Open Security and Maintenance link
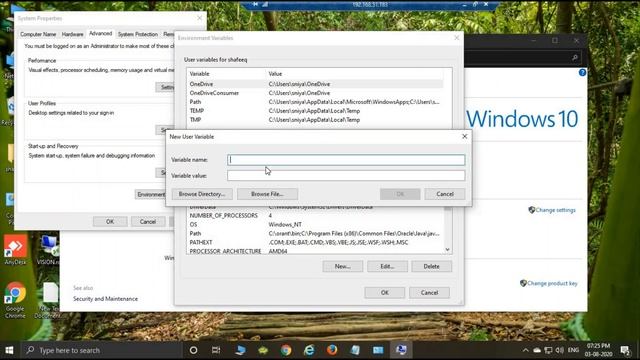The height and width of the screenshot is (360, 640). tap(105, 299)
